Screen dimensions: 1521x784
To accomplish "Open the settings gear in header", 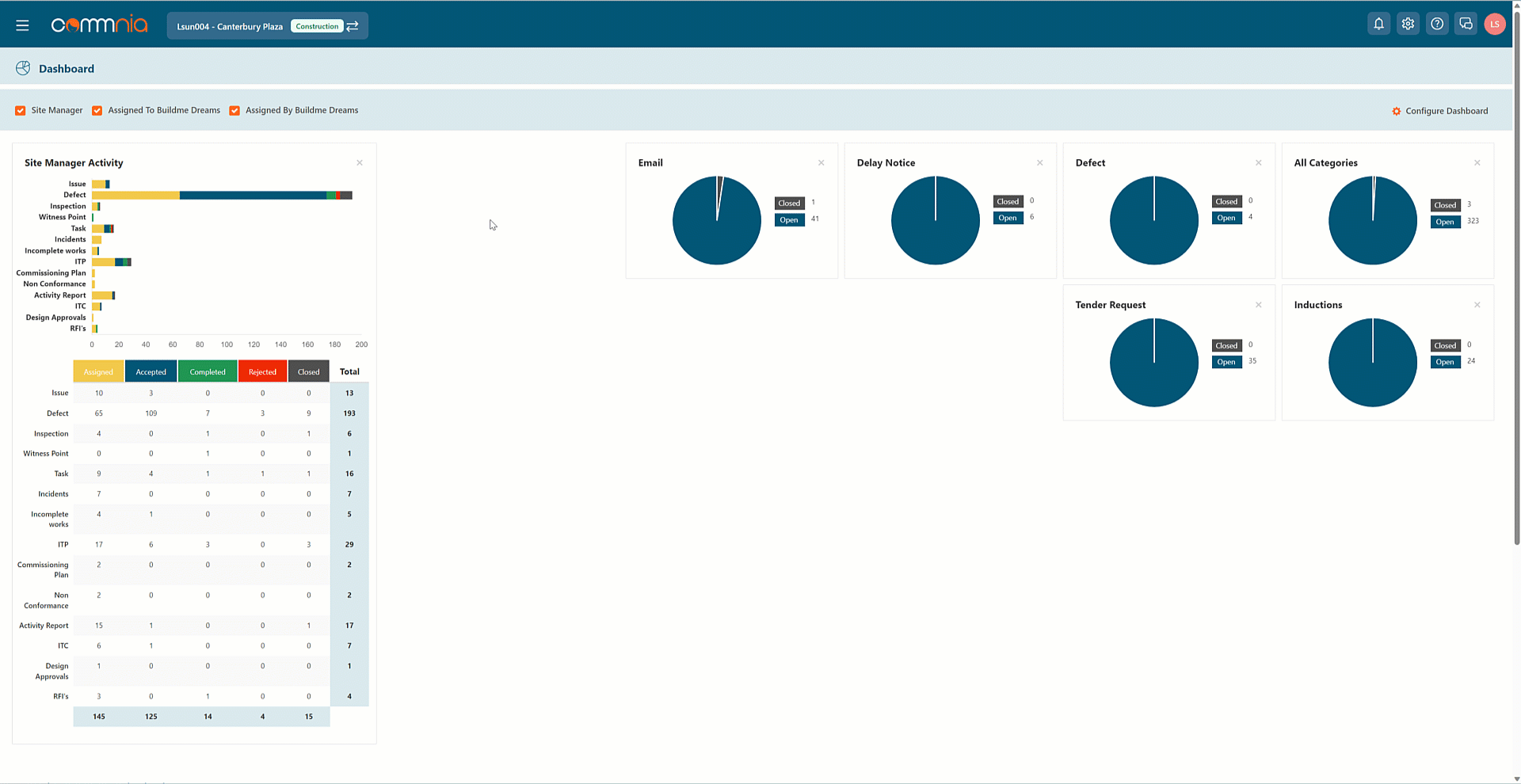I will (x=1408, y=24).
